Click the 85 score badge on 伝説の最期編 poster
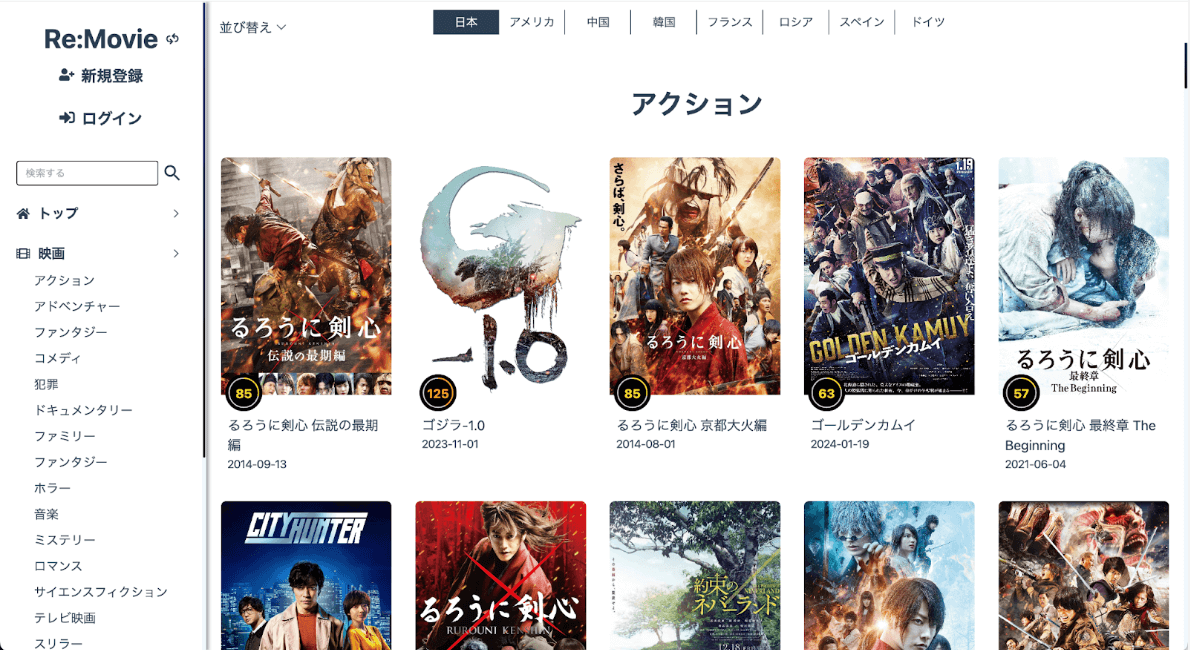The width and height of the screenshot is (1190, 650). coord(244,393)
